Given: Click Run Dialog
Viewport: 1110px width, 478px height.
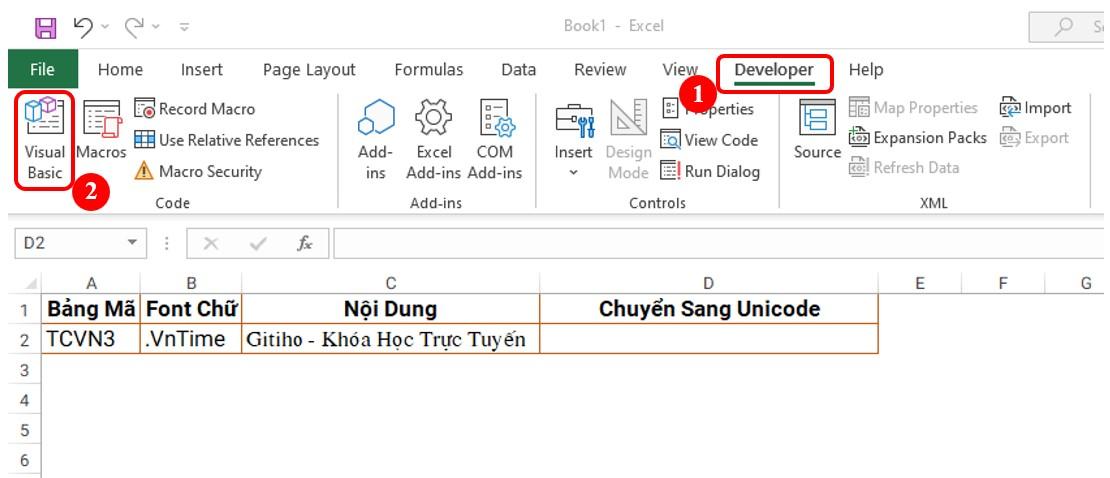Looking at the screenshot, I should tap(710, 171).
